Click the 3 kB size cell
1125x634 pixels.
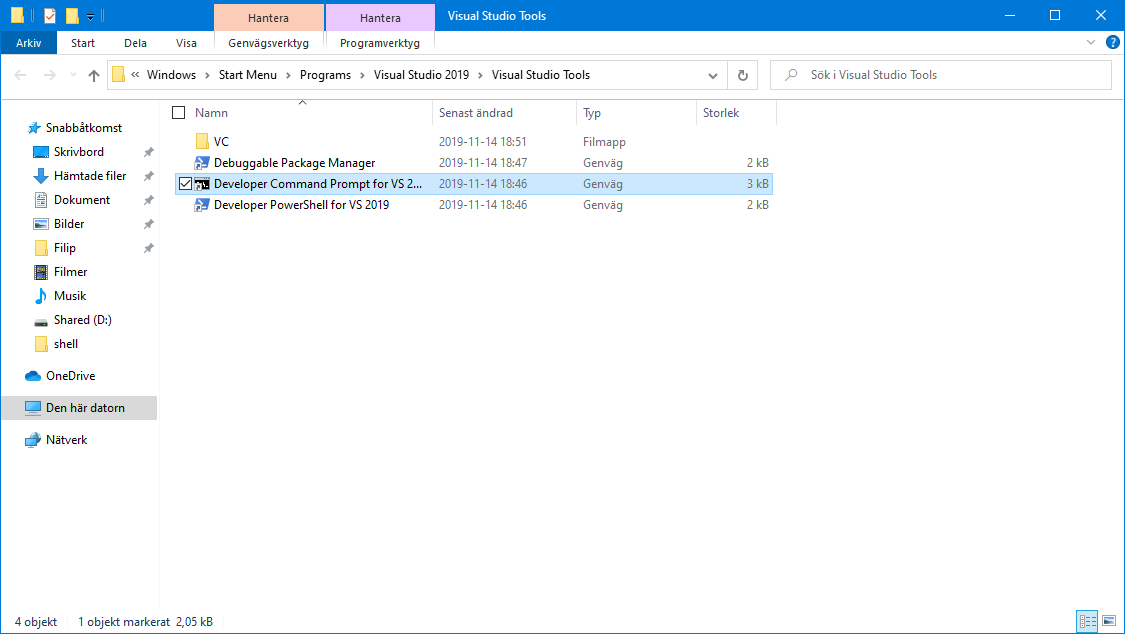[758, 184]
